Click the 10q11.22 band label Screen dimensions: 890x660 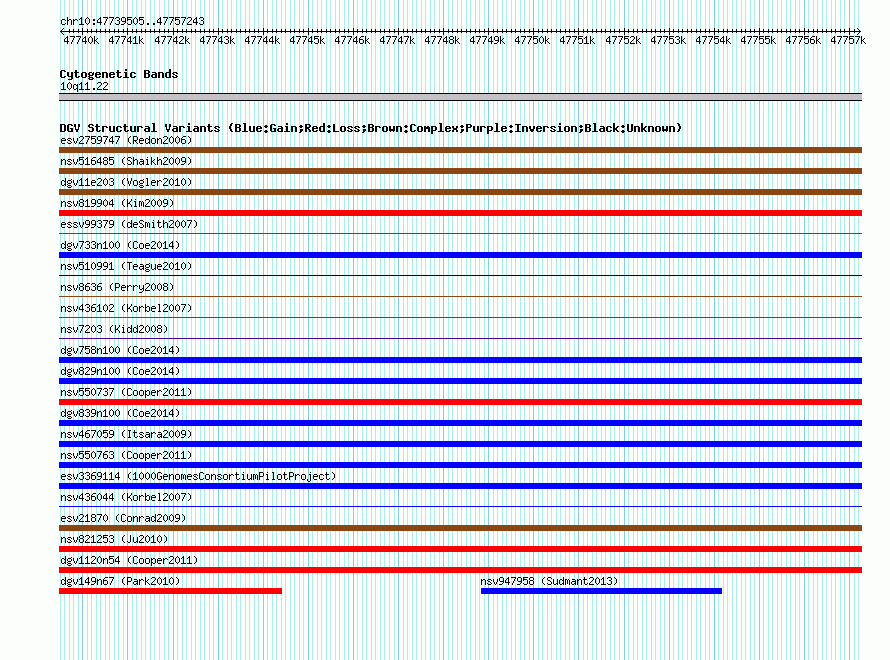(x=84, y=86)
